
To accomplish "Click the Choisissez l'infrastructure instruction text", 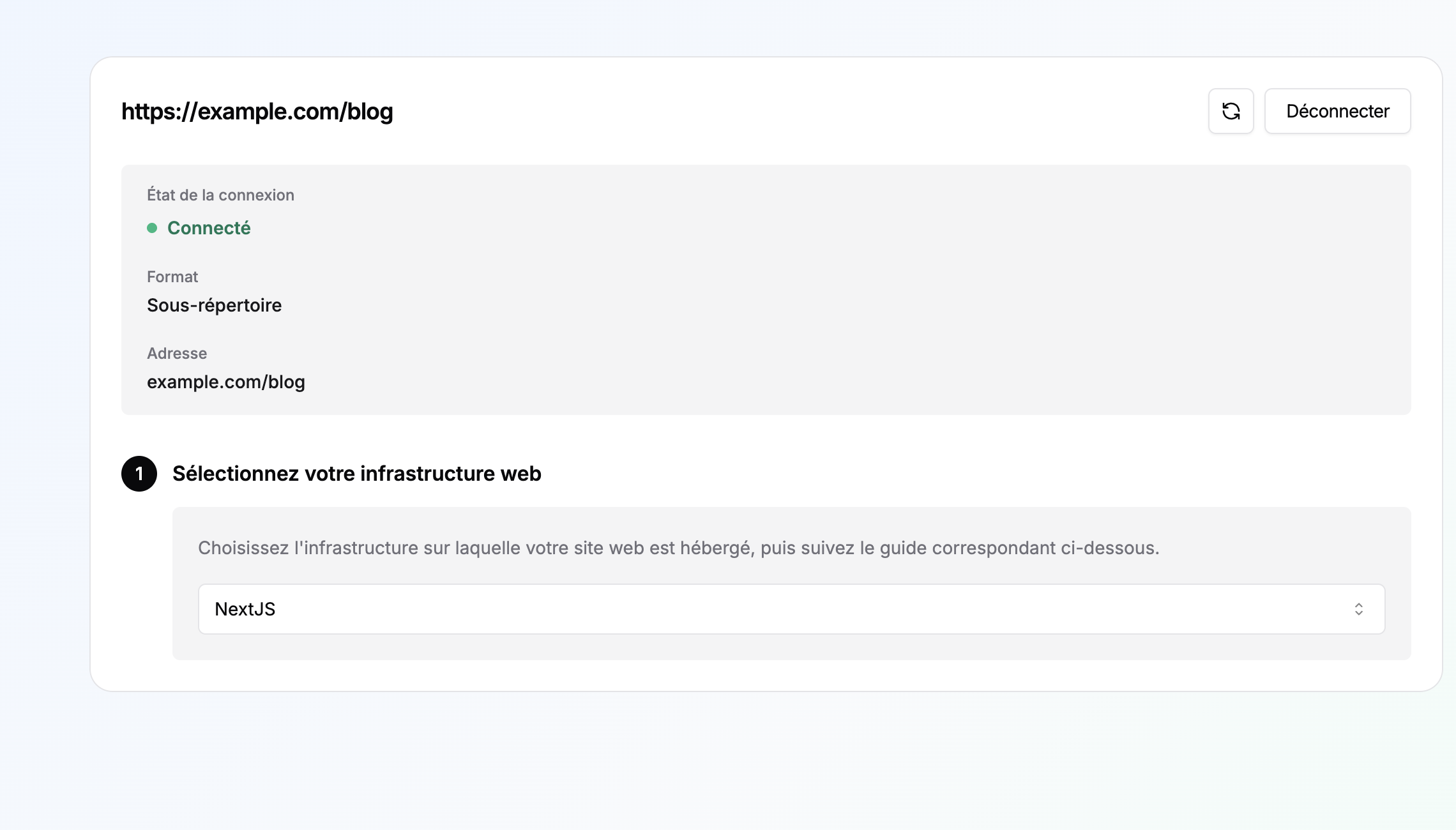I will point(678,548).
